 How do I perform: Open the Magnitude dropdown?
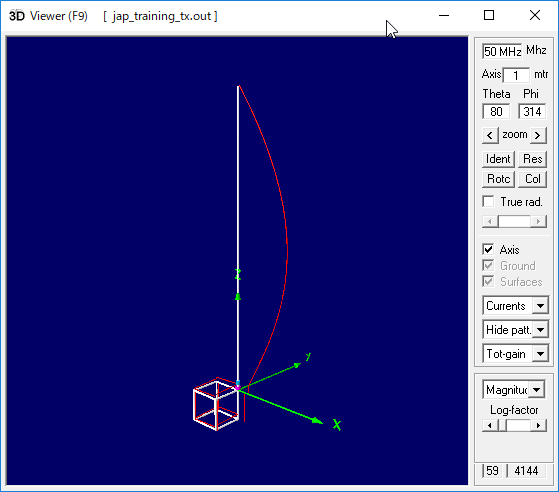537,390
